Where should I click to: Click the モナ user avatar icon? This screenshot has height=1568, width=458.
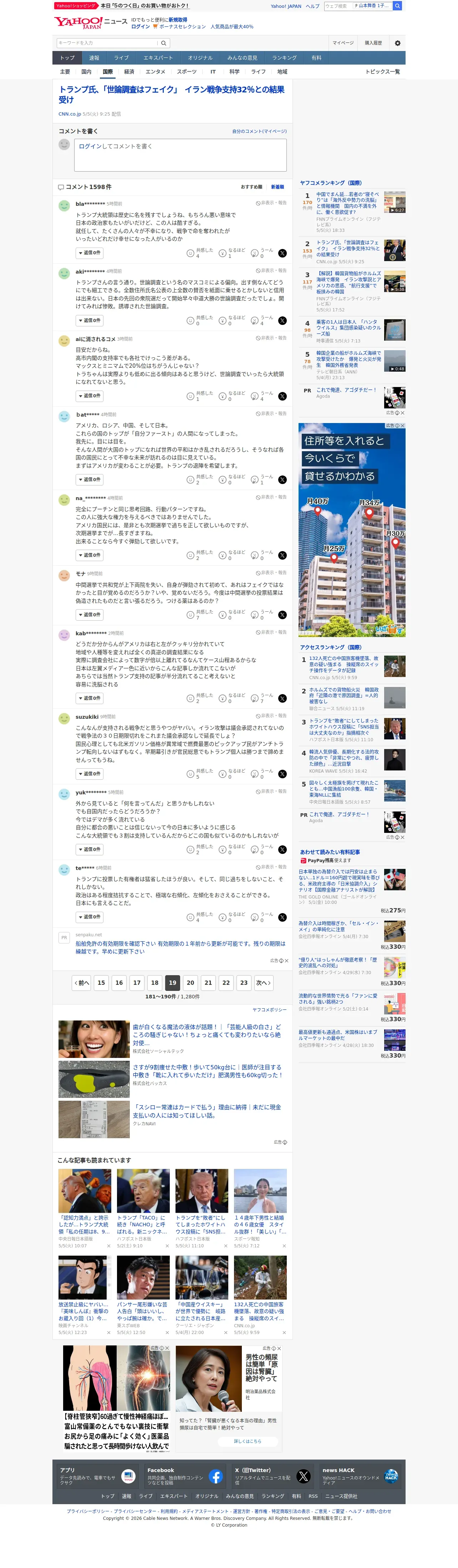point(64,575)
